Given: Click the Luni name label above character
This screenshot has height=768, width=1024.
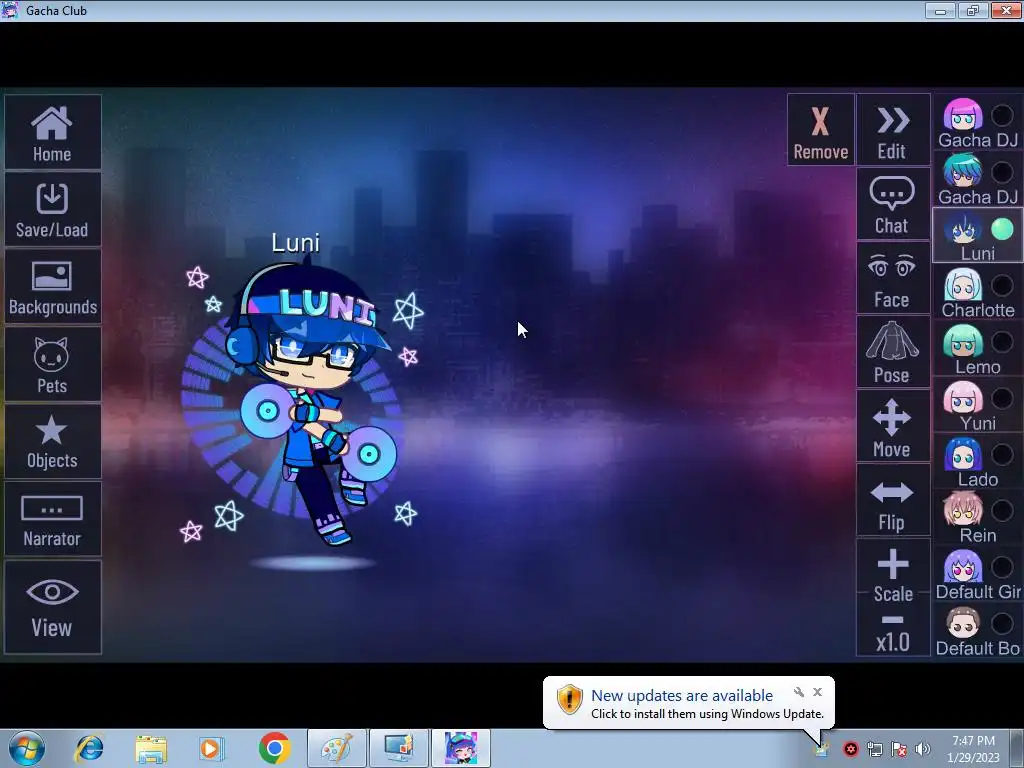Looking at the screenshot, I should [x=296, y=243].
